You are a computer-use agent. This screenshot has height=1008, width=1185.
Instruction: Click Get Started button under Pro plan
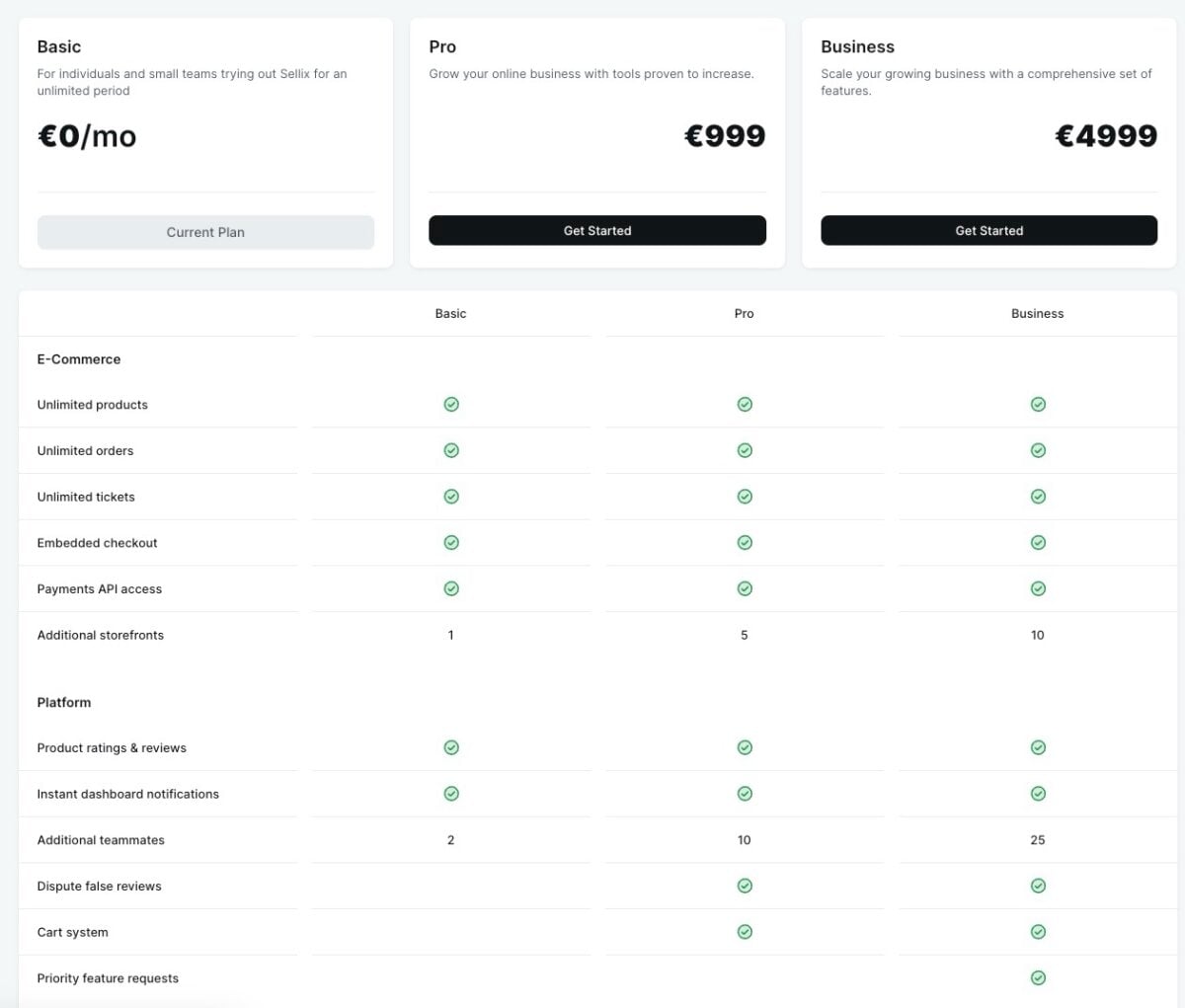pos(596,230)
